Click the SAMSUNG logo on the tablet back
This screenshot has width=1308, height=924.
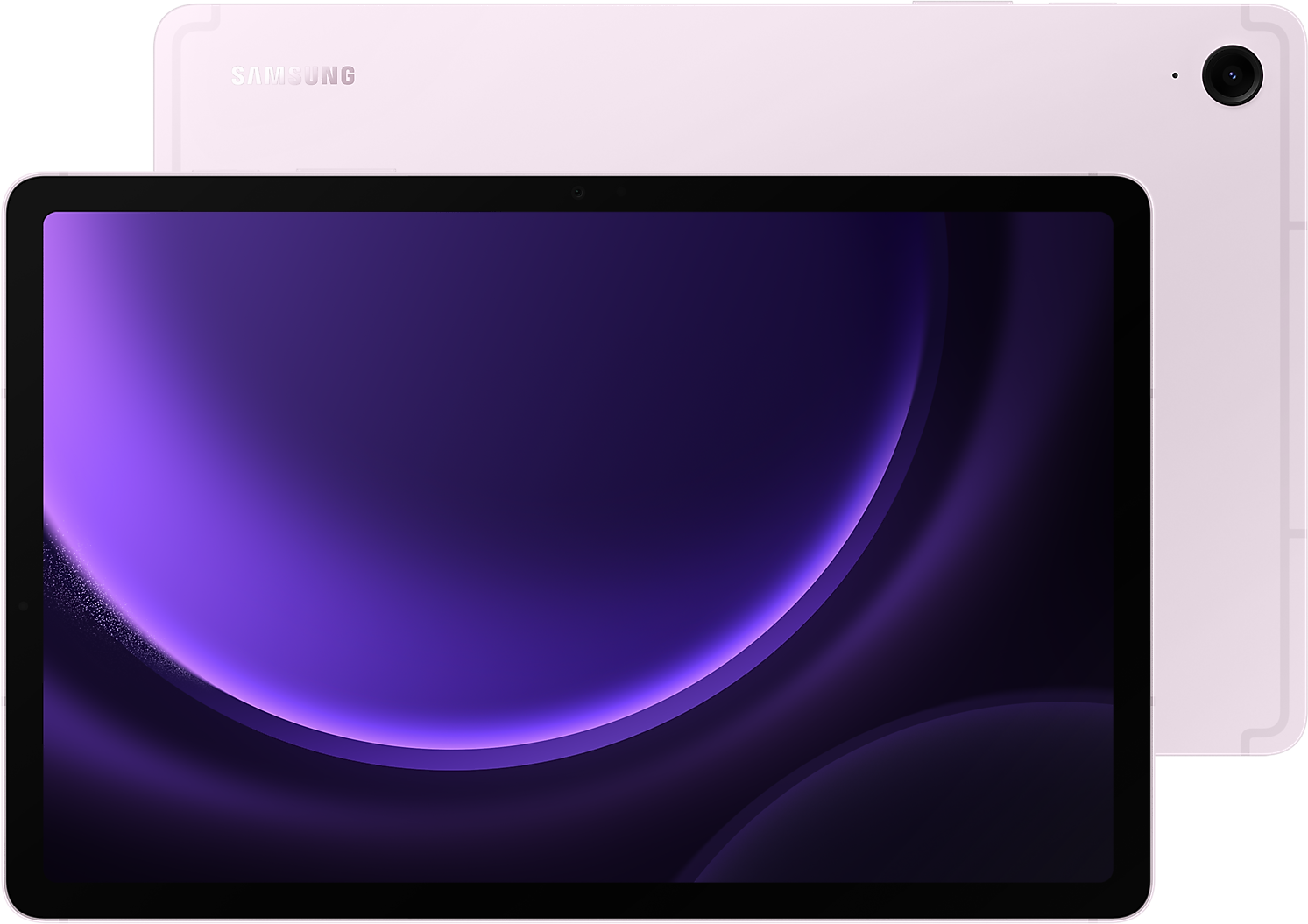coord(293,76)
